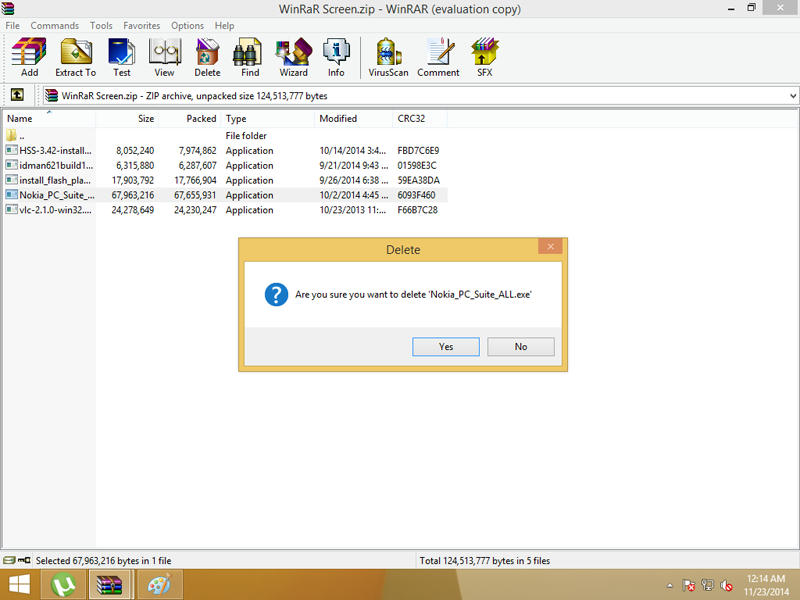Viewport: 800px width, 600px height.
Task: Click the status text 'Total 124,513,777 bytes in 5 files'
Action: click(x=485, y=561)
